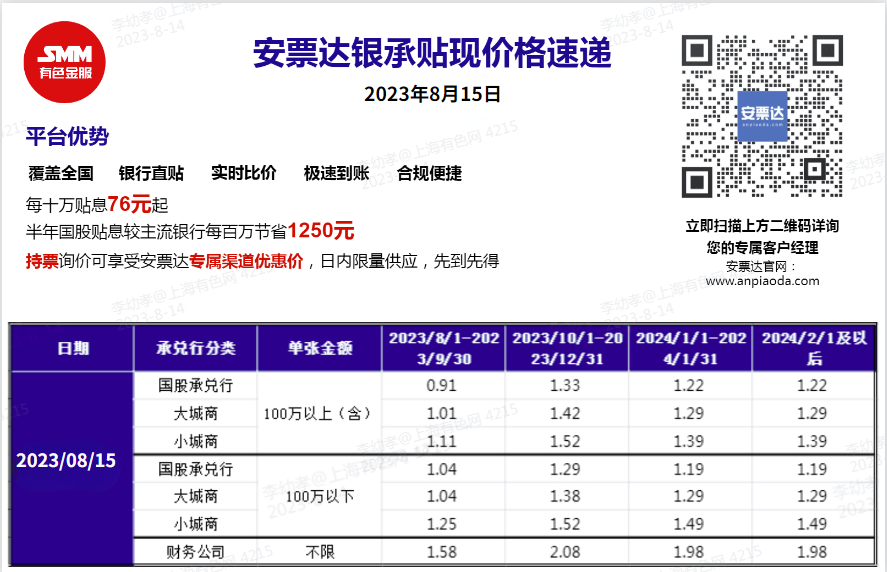Click the red 76元 figure

tap(129, 204)
